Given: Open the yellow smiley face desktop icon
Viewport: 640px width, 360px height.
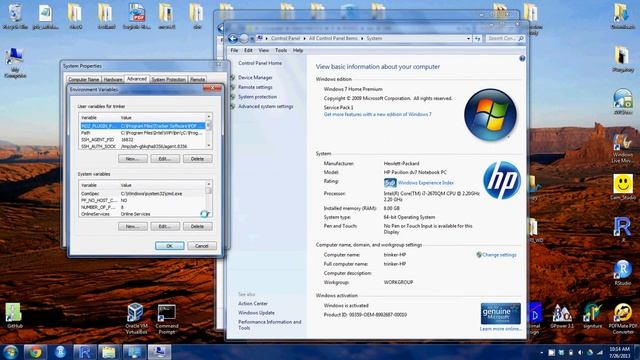Looking at the screenshot, I should point(623,187).
